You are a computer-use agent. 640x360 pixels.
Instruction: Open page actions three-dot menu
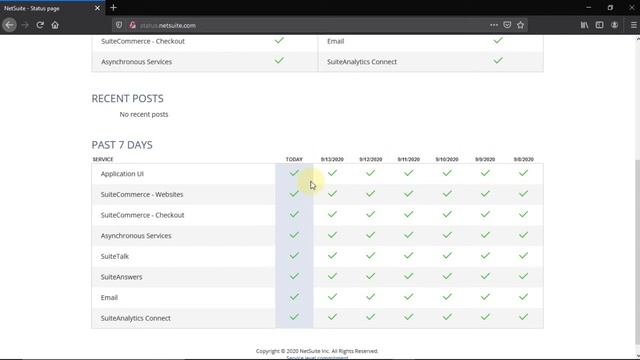[x=494, y=25]
